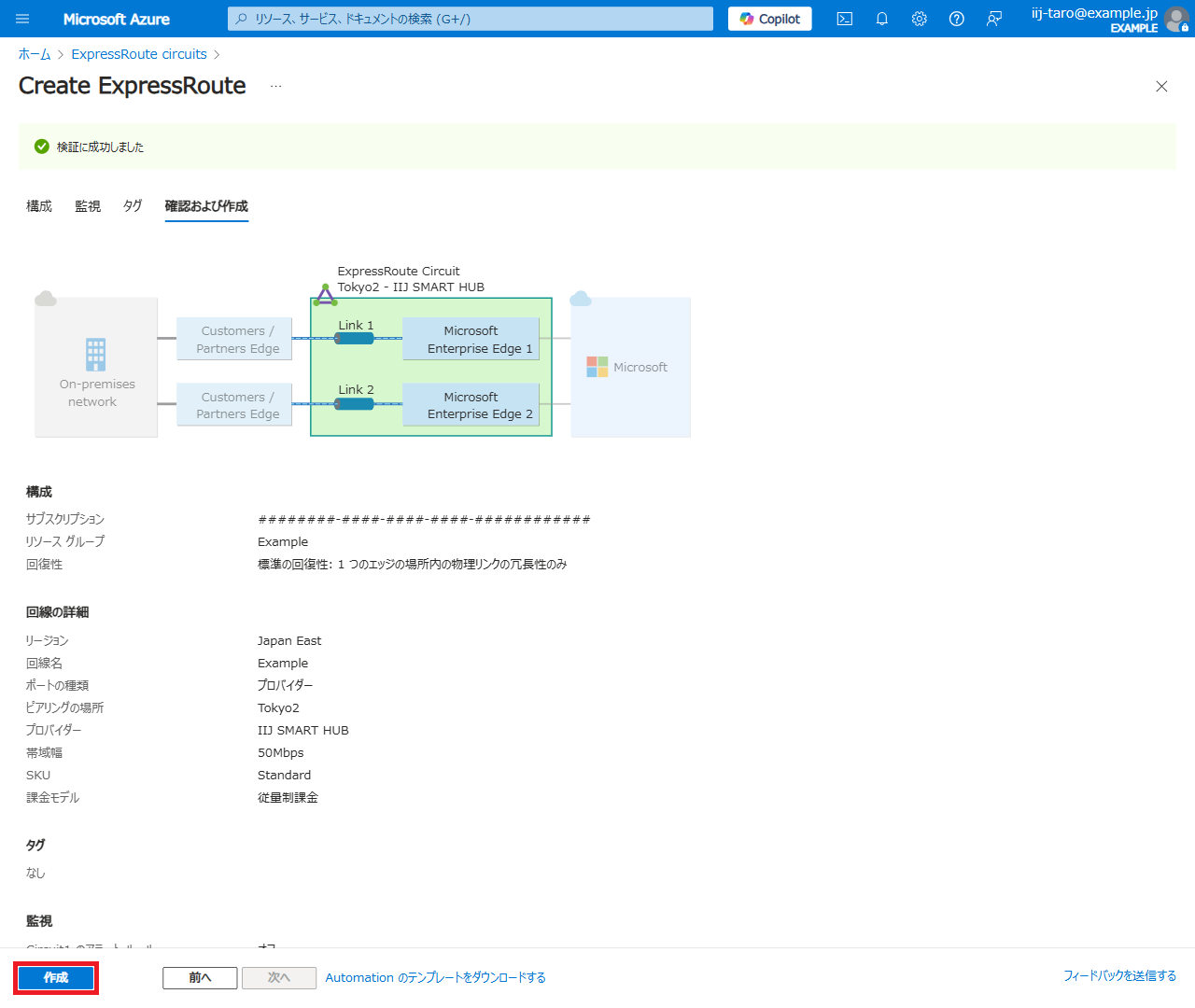Open the feedback icon in header
1195x1008 pixels.
point(994,19)
